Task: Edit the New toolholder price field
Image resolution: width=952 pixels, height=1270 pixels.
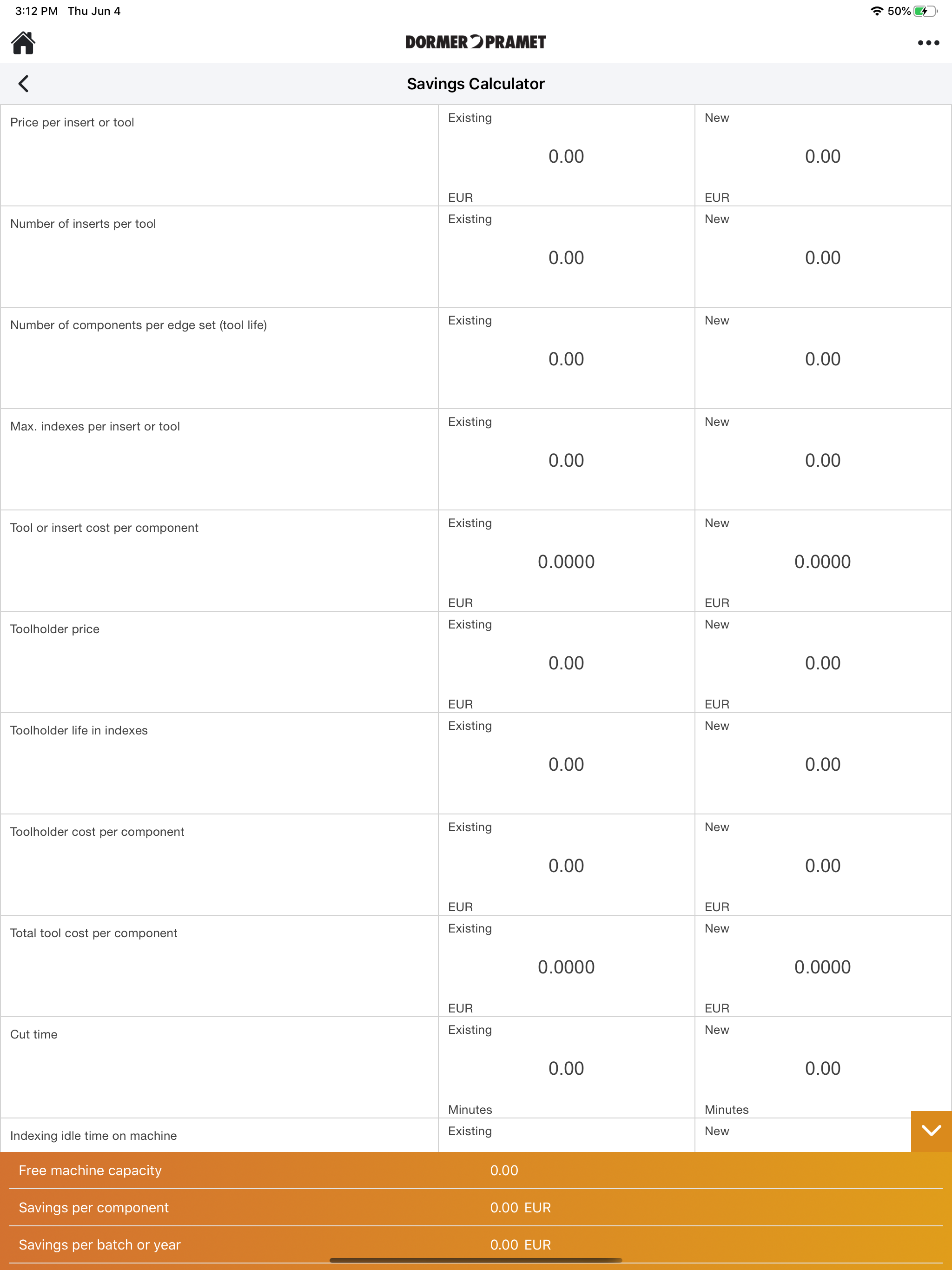Action: pos(822,662)
